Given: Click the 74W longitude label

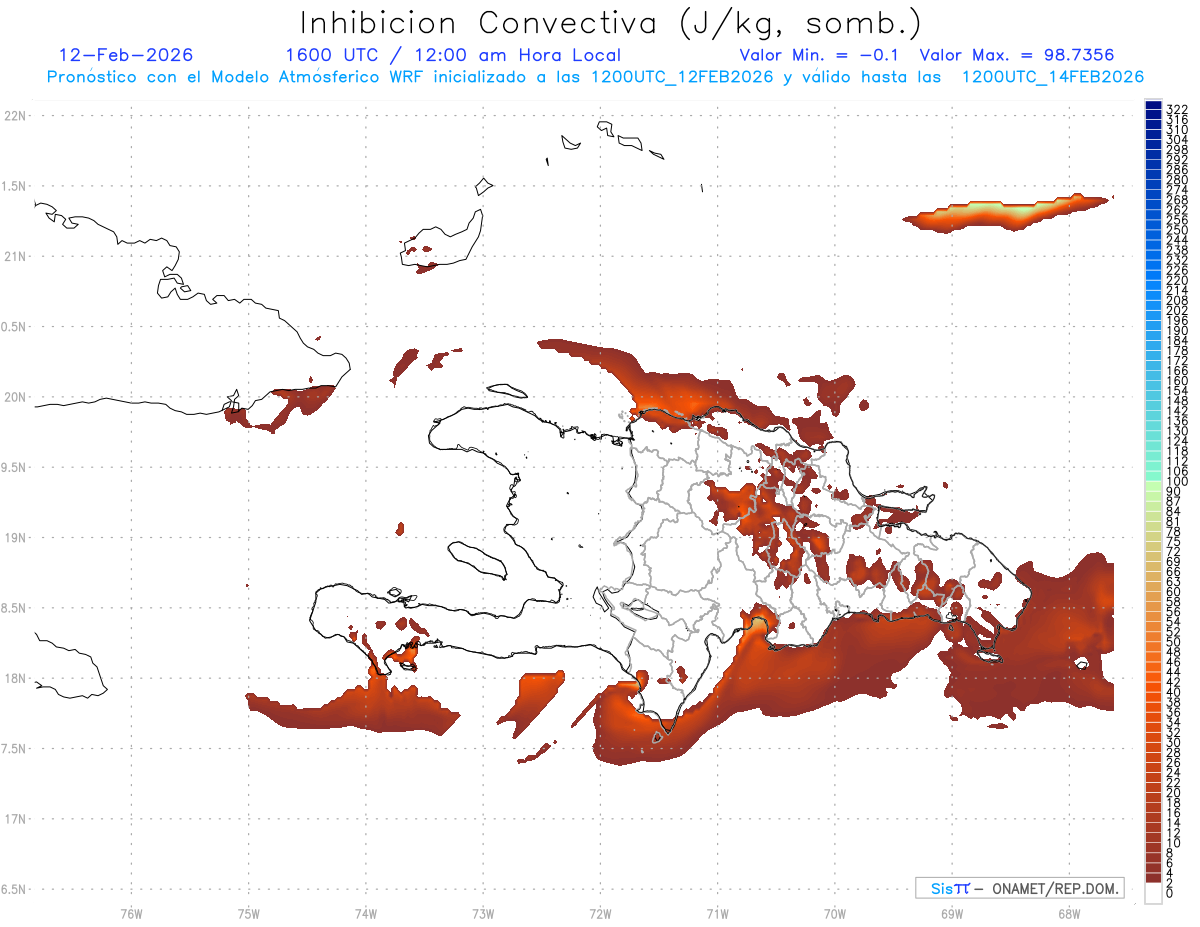Looking at the screenshot, I should 365,913.
